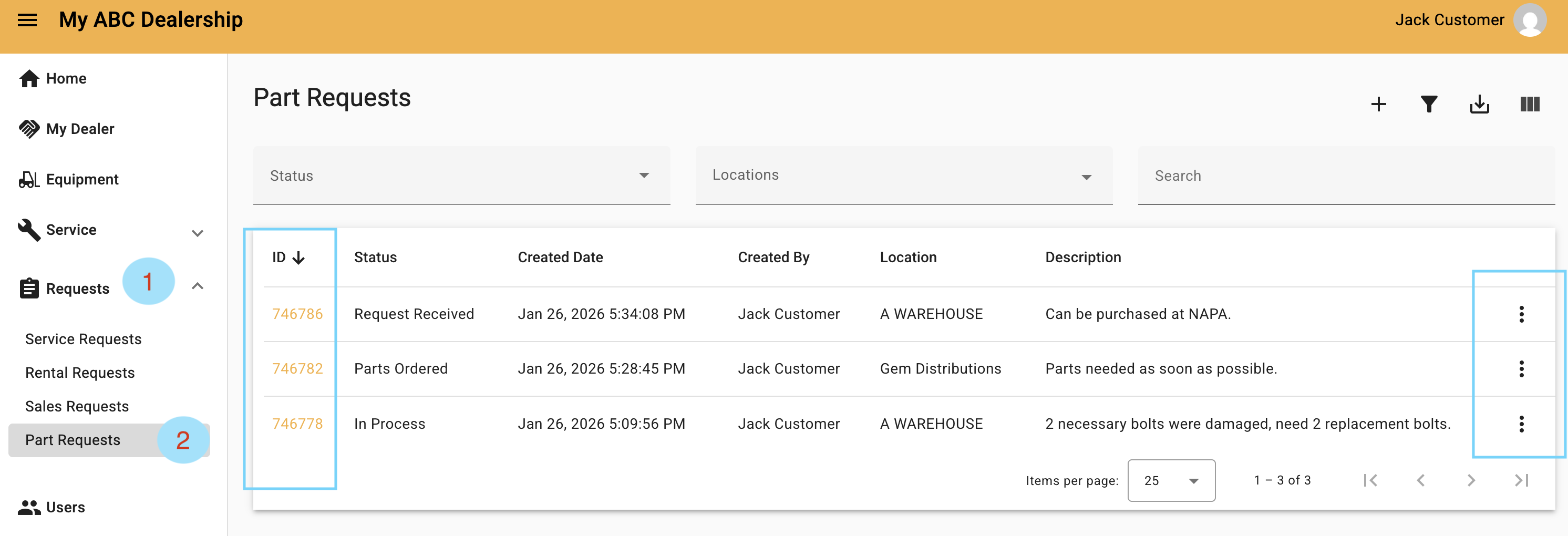
Task: Click the Jack Customer profile avatar
Action: point(1530,20)
